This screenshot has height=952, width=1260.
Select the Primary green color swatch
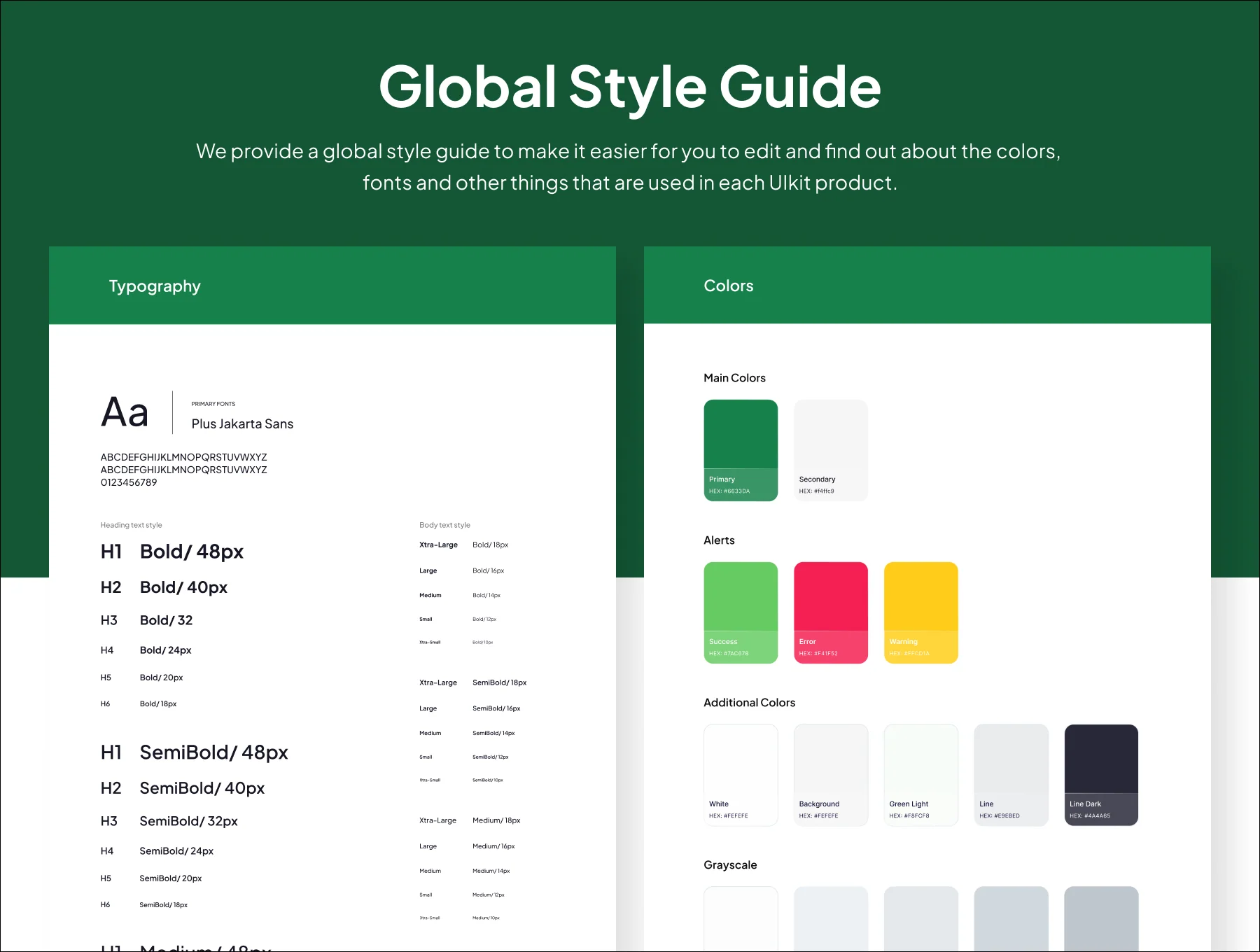click(x=741, y=450)
